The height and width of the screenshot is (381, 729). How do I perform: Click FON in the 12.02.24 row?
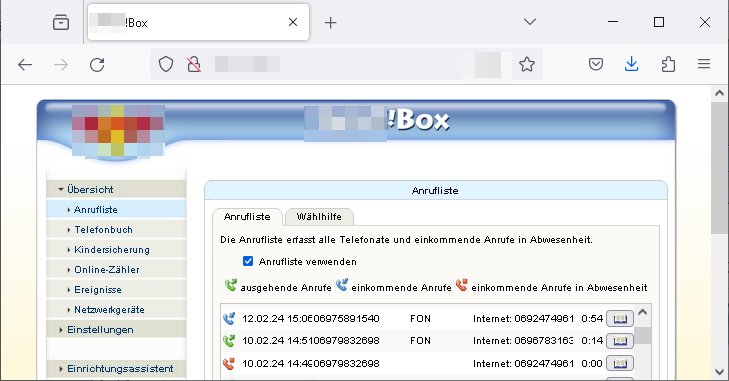click(420, 319)
